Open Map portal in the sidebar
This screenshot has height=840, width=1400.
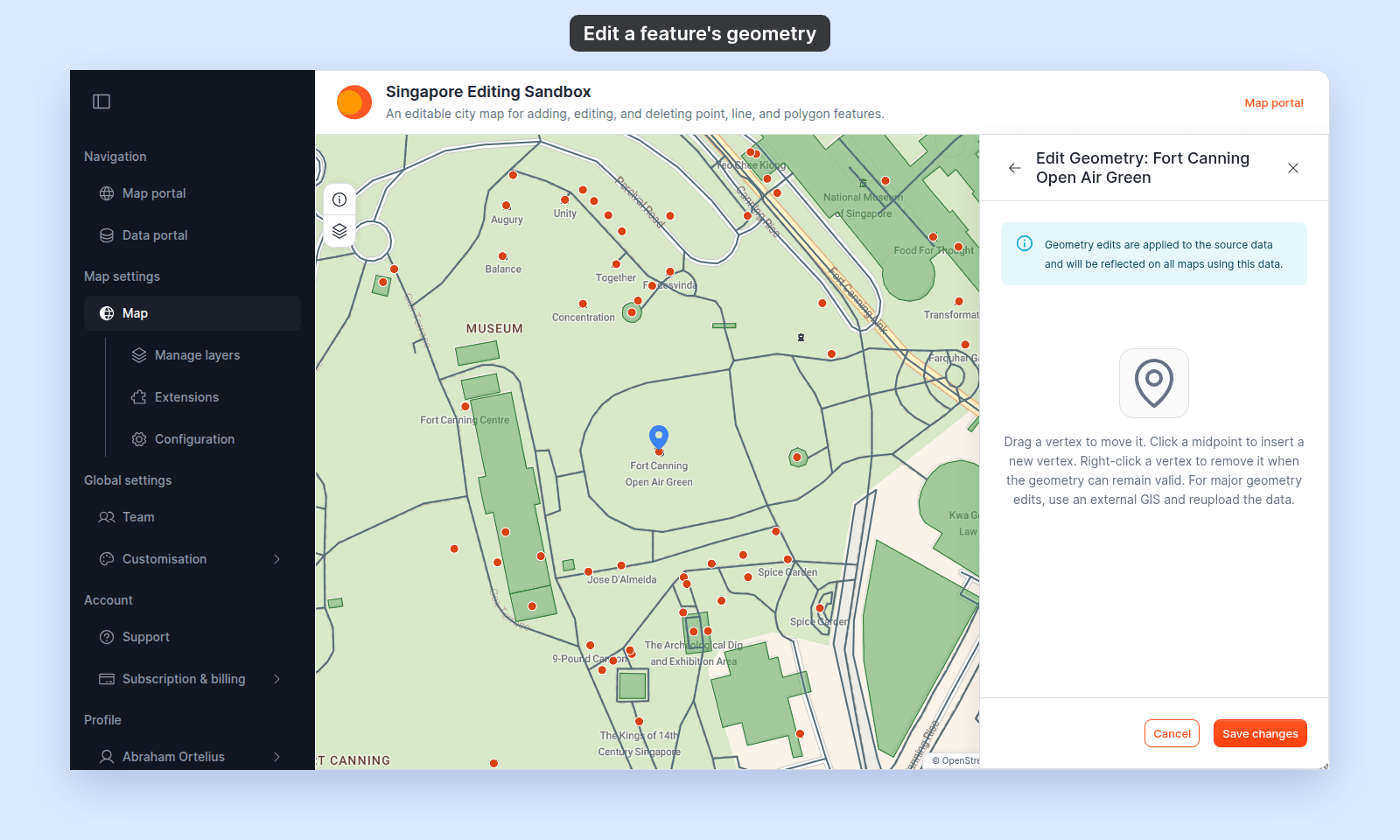tap(192, 193)
